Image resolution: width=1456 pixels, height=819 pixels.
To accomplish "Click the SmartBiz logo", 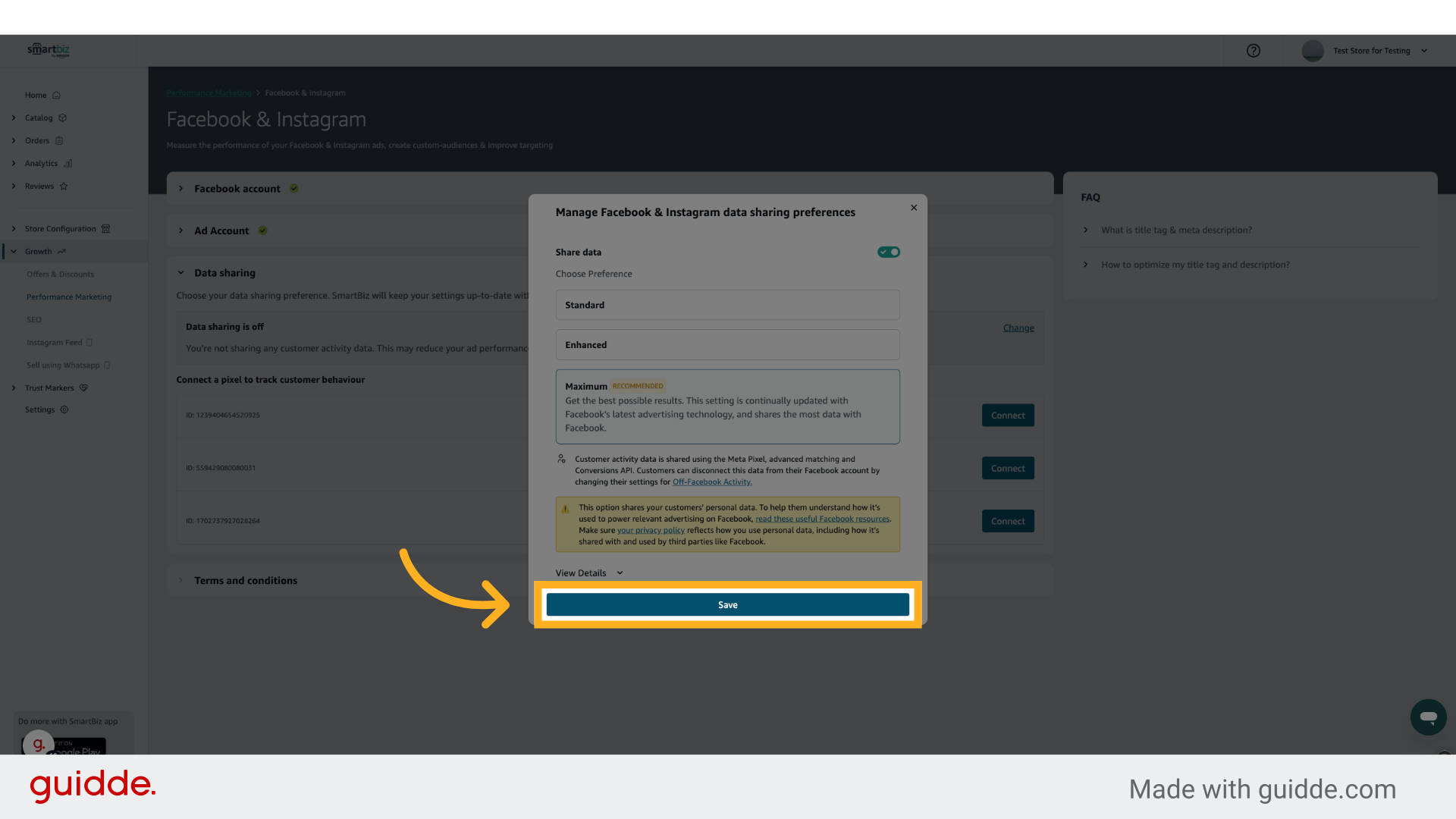I will point(49,50).
